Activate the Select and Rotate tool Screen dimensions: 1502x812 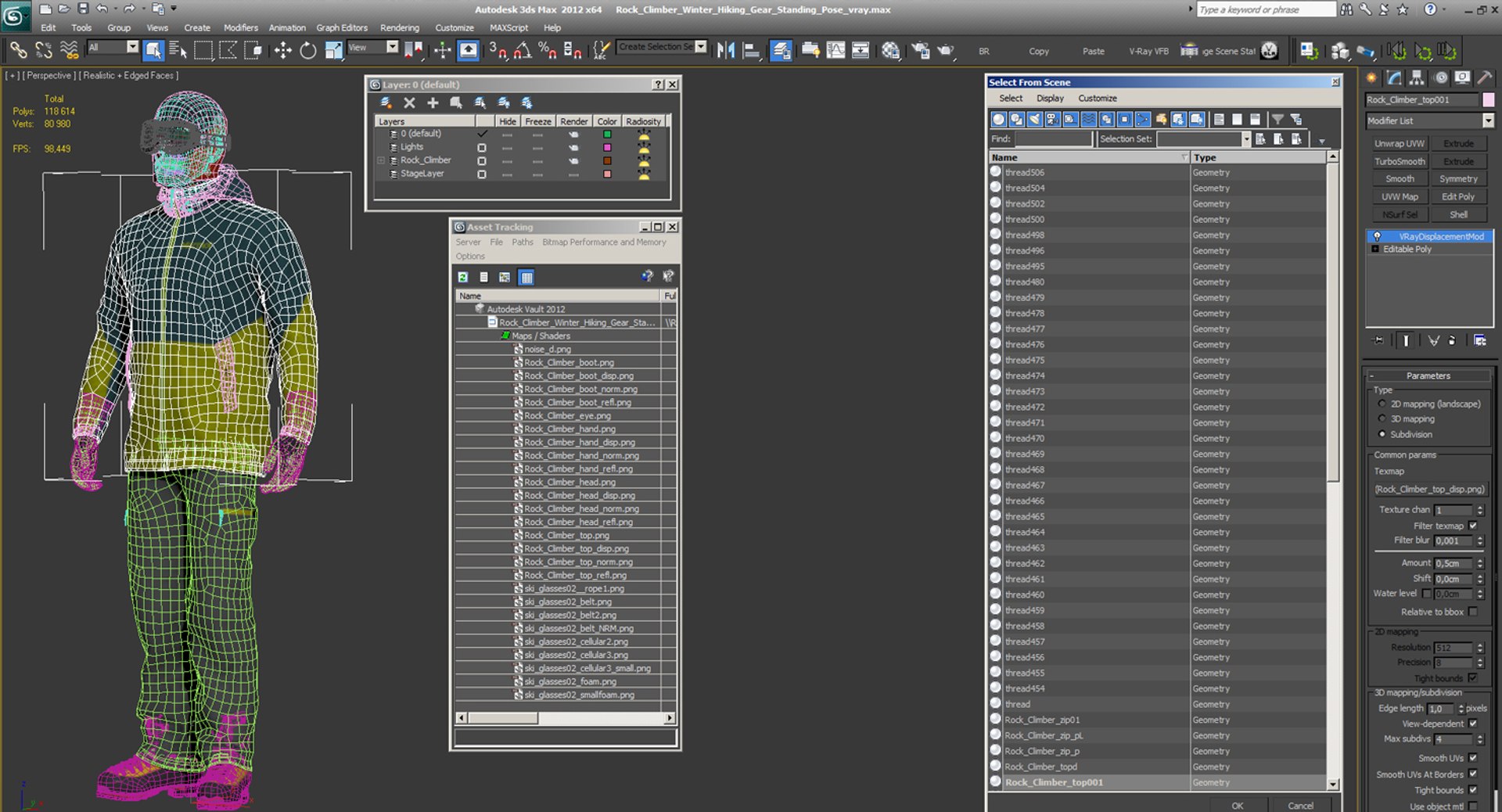pyautogui.click(x=308, y=51)
